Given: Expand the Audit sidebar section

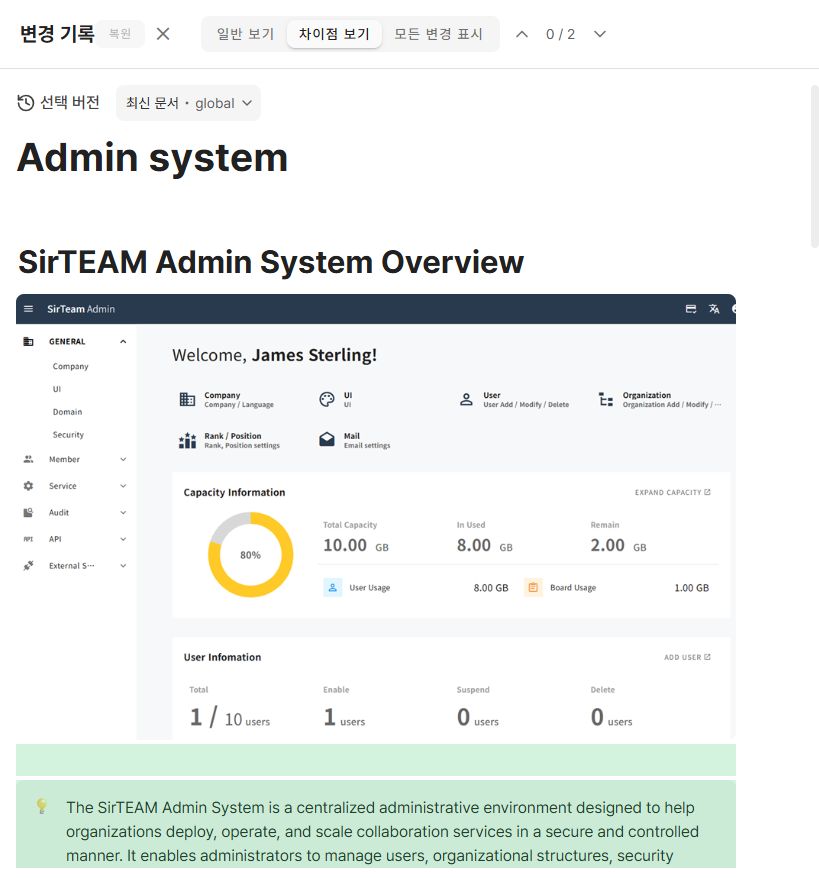Looking at the screenshot, I should [x=123, y=512].
